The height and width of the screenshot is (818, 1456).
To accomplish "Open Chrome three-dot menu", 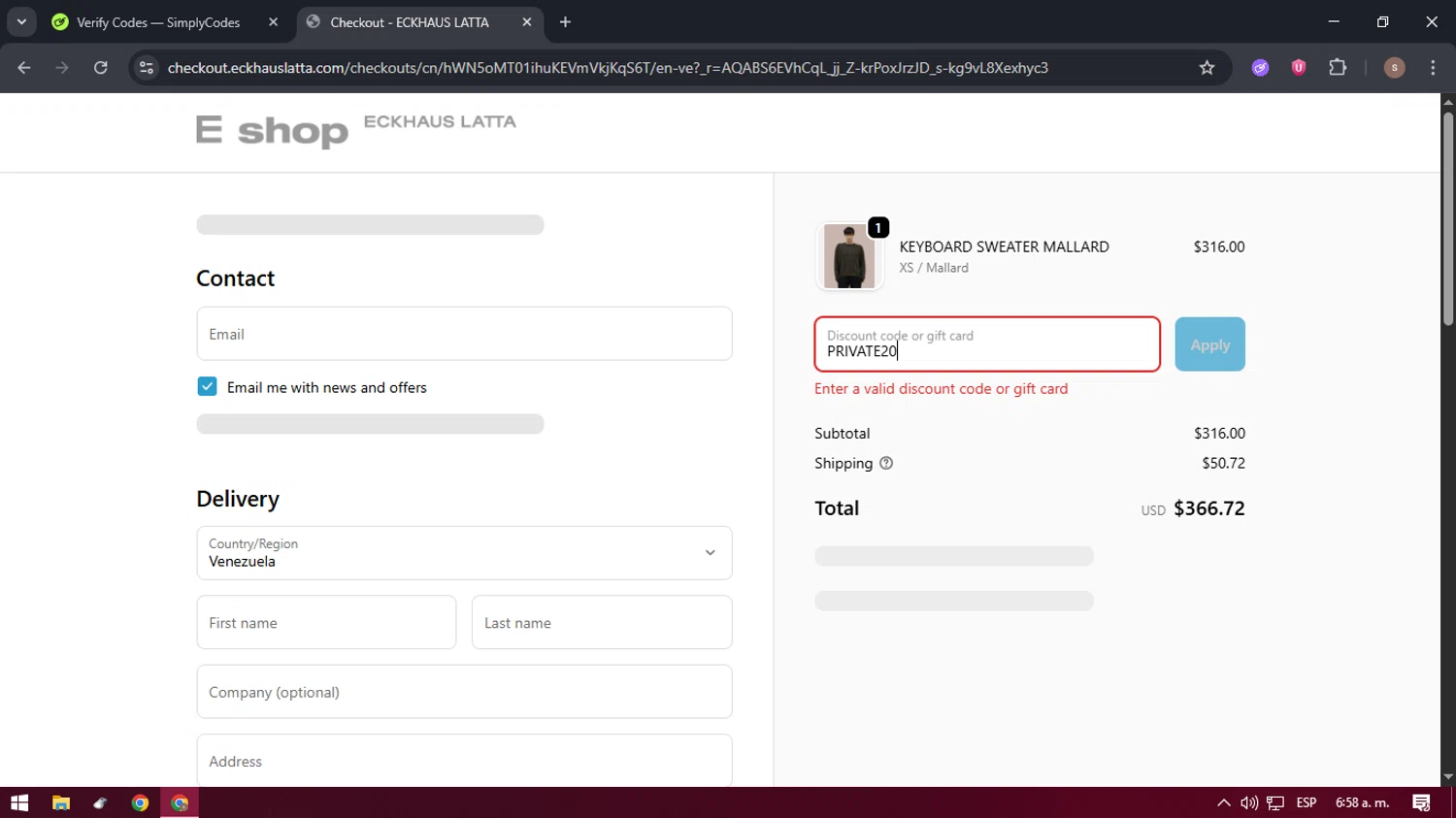I will 1433,68.
